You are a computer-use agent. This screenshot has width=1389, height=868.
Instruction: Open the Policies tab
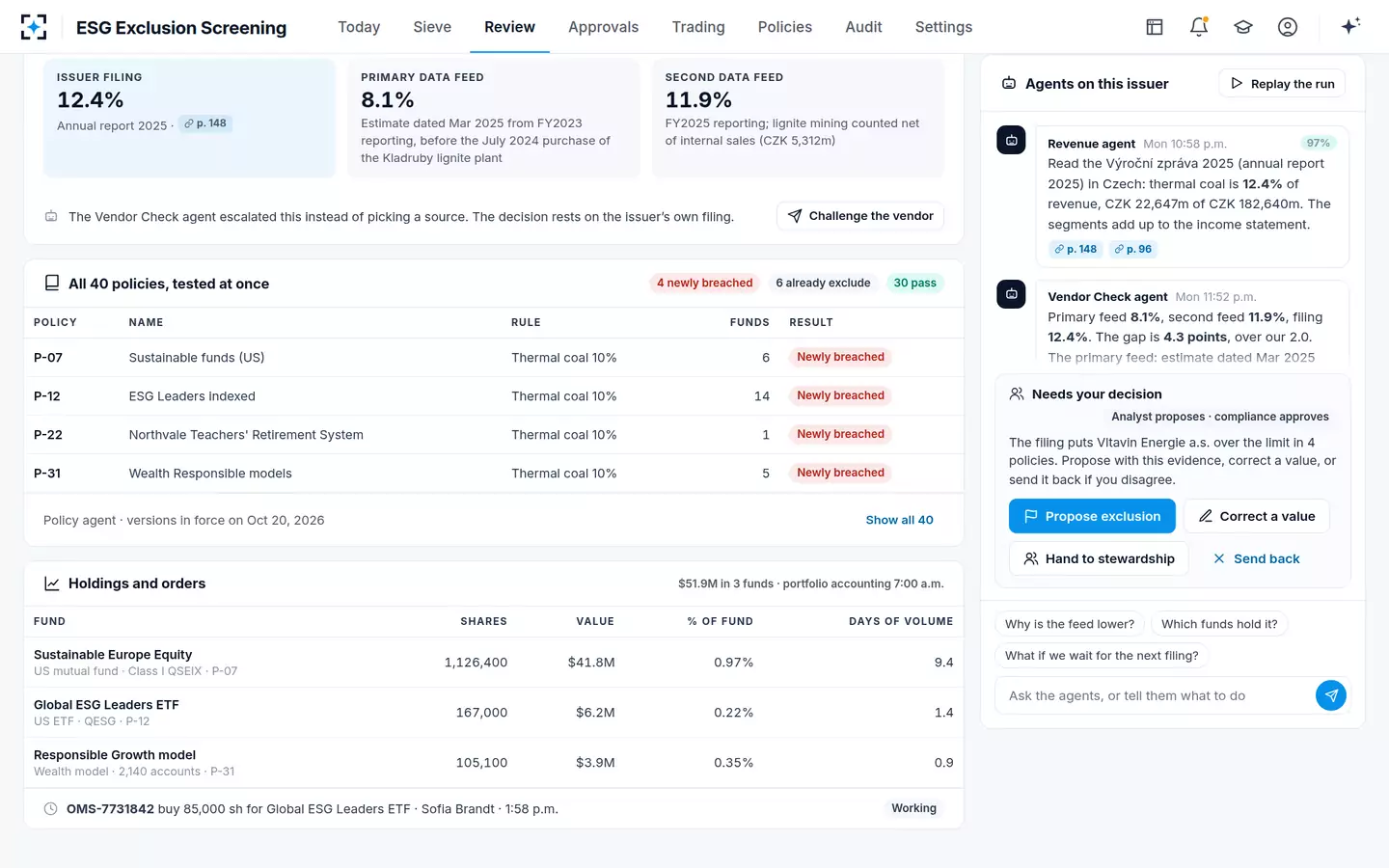785,27
